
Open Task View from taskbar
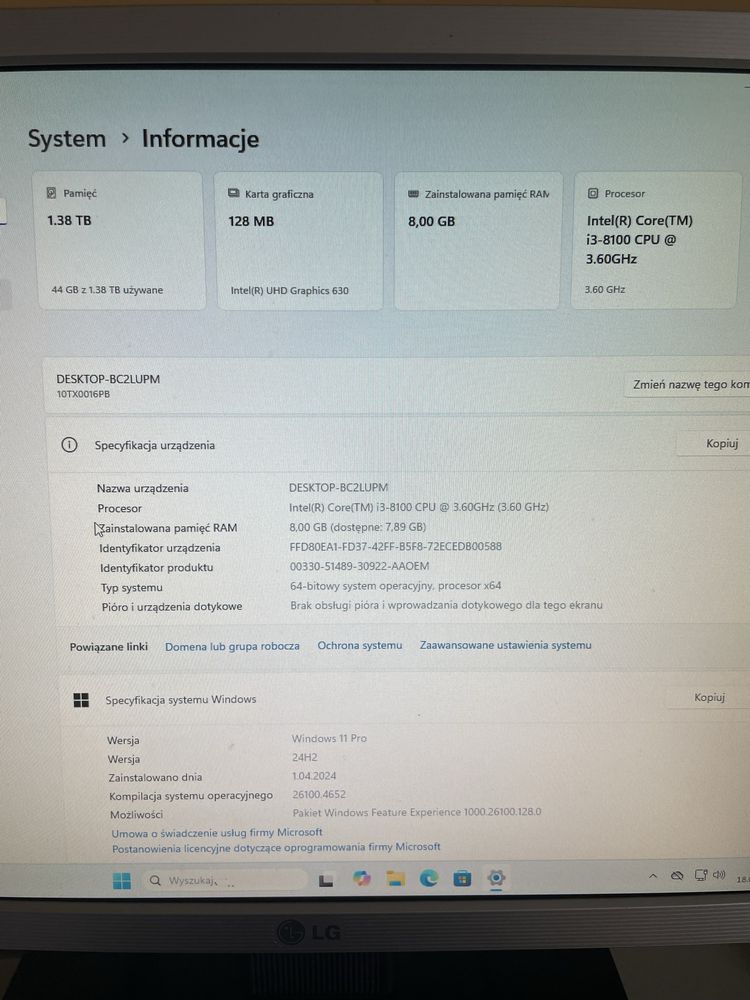326,881
